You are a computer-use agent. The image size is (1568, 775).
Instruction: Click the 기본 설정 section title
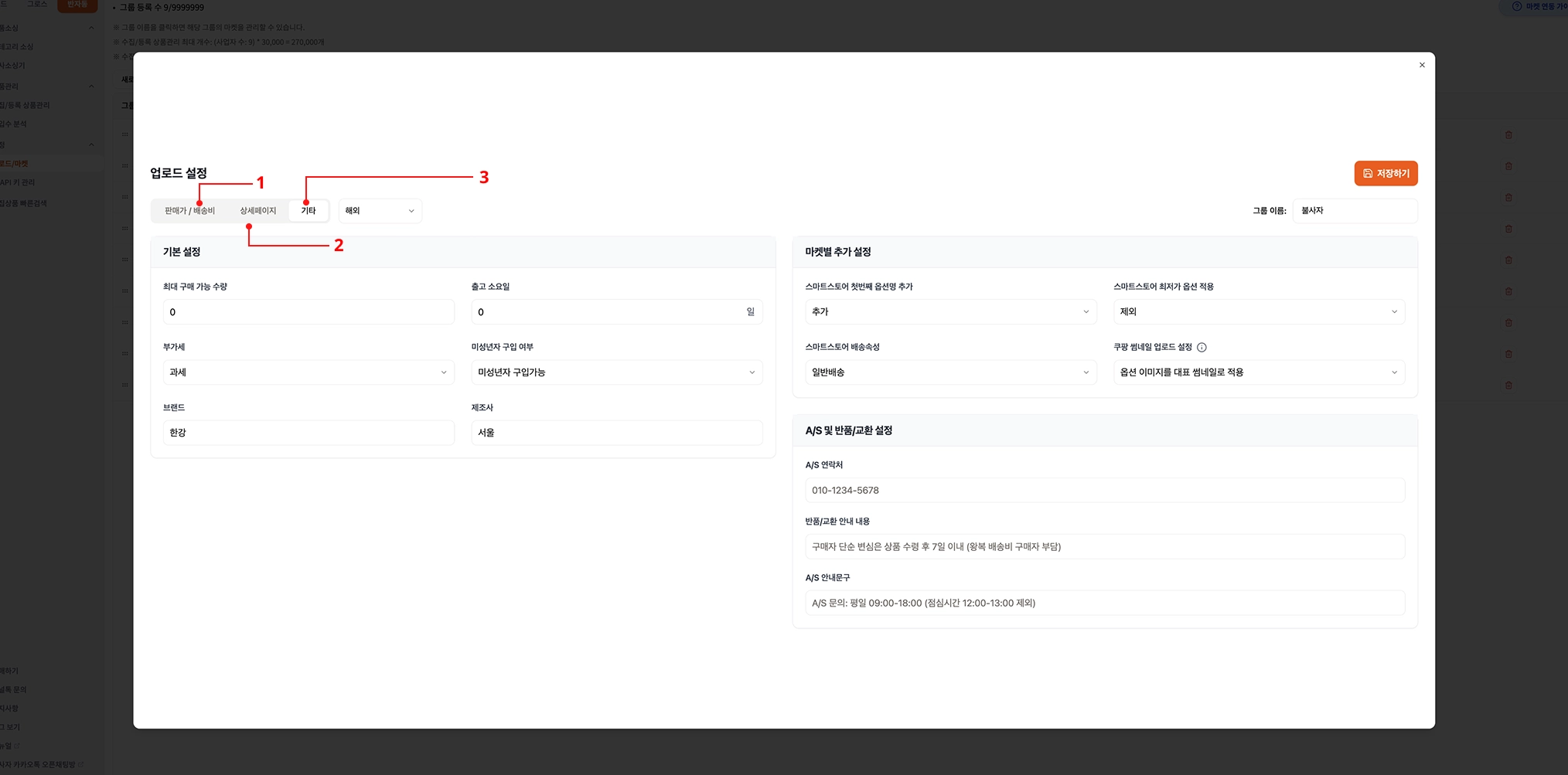182,252
